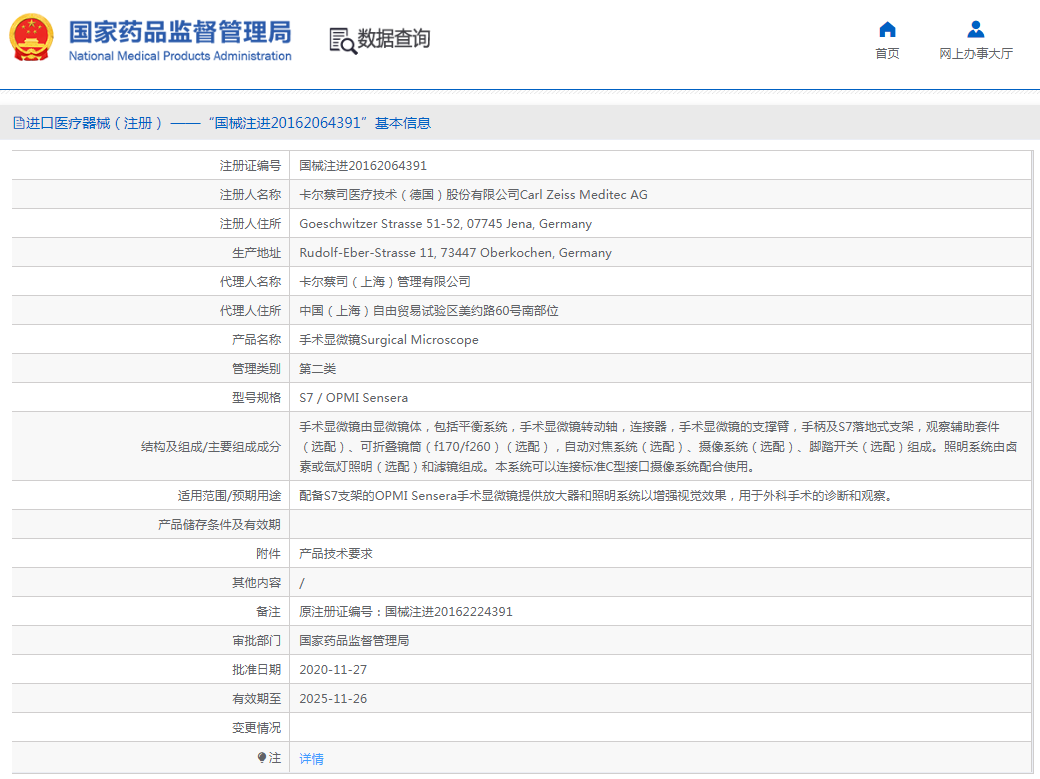The image size is (1040, 779).
Task: Click the 其他内容 row label
Action: pos(256,583)
